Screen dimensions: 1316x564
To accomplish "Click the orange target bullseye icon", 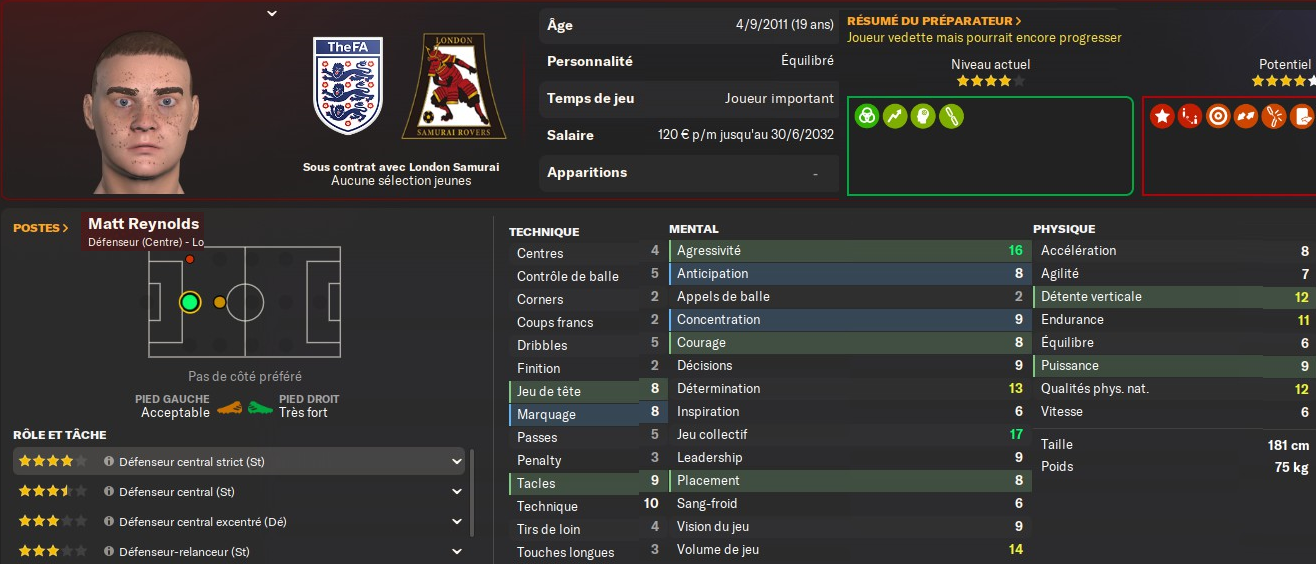I will (1218, 116).
